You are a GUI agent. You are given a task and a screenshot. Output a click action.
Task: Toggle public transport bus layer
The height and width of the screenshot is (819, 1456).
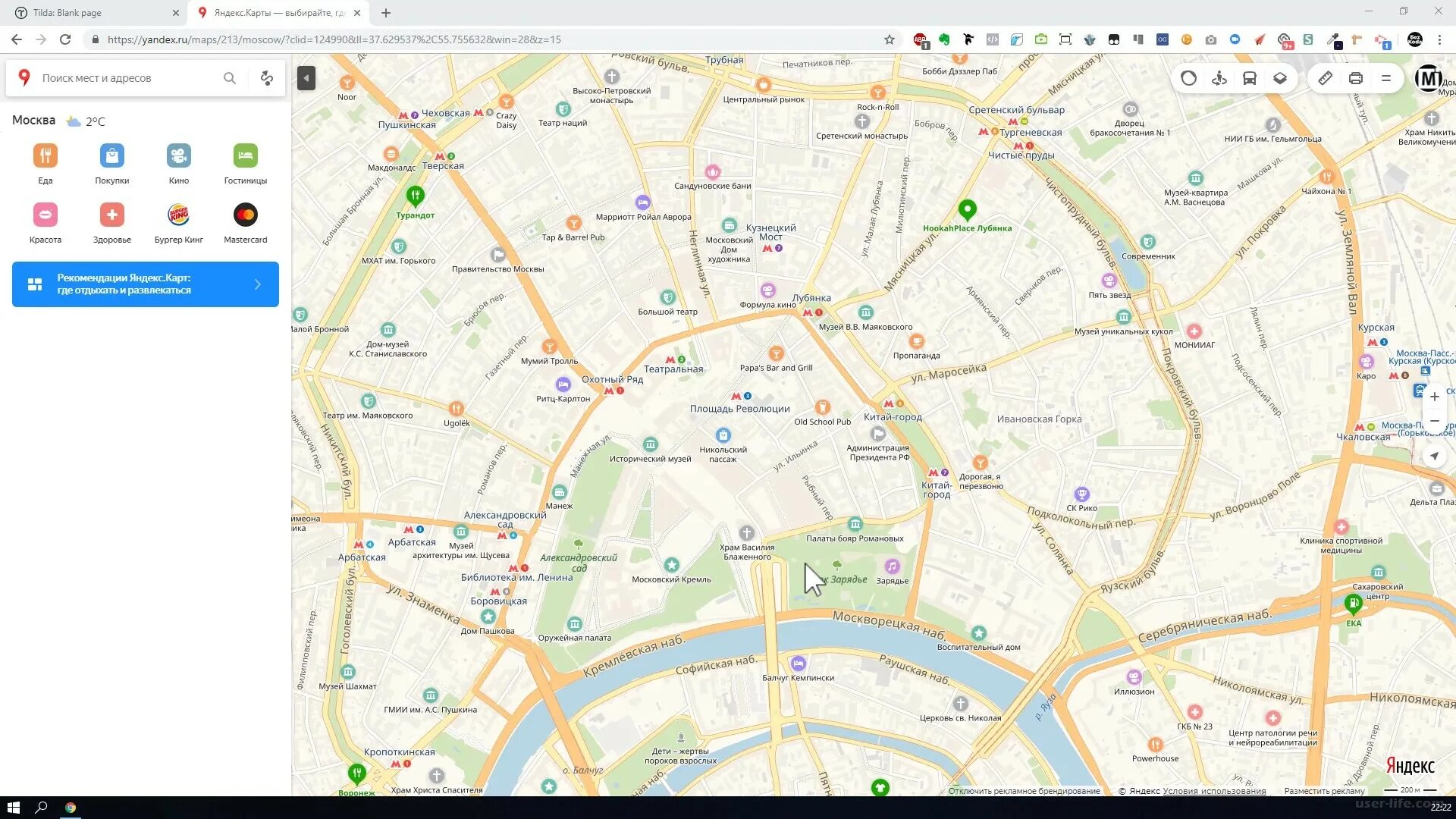[1250, 78]
